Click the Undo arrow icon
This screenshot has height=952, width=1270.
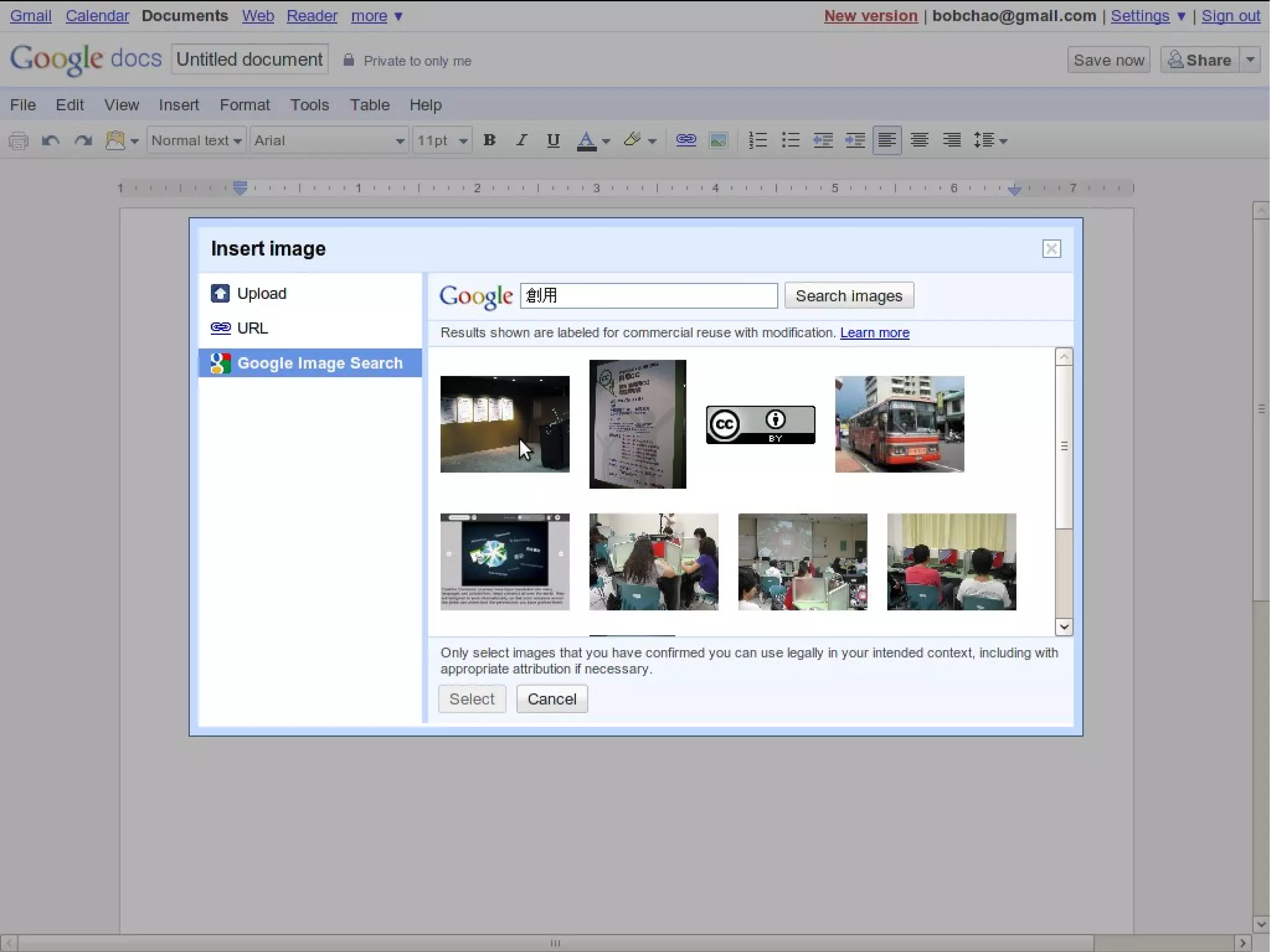point(50,141)
